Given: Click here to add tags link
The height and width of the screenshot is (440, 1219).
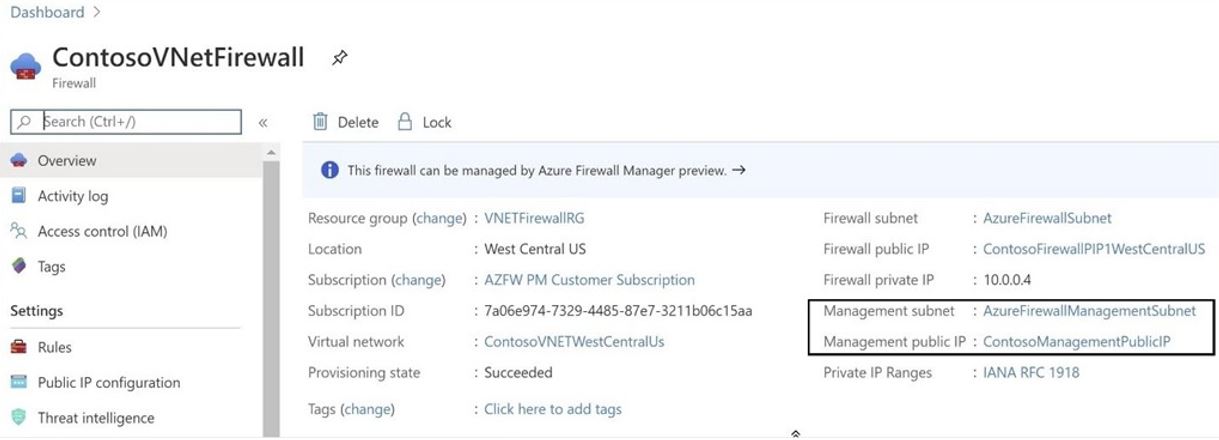Looking at the screenshot, I should click(x=553, y=409).
